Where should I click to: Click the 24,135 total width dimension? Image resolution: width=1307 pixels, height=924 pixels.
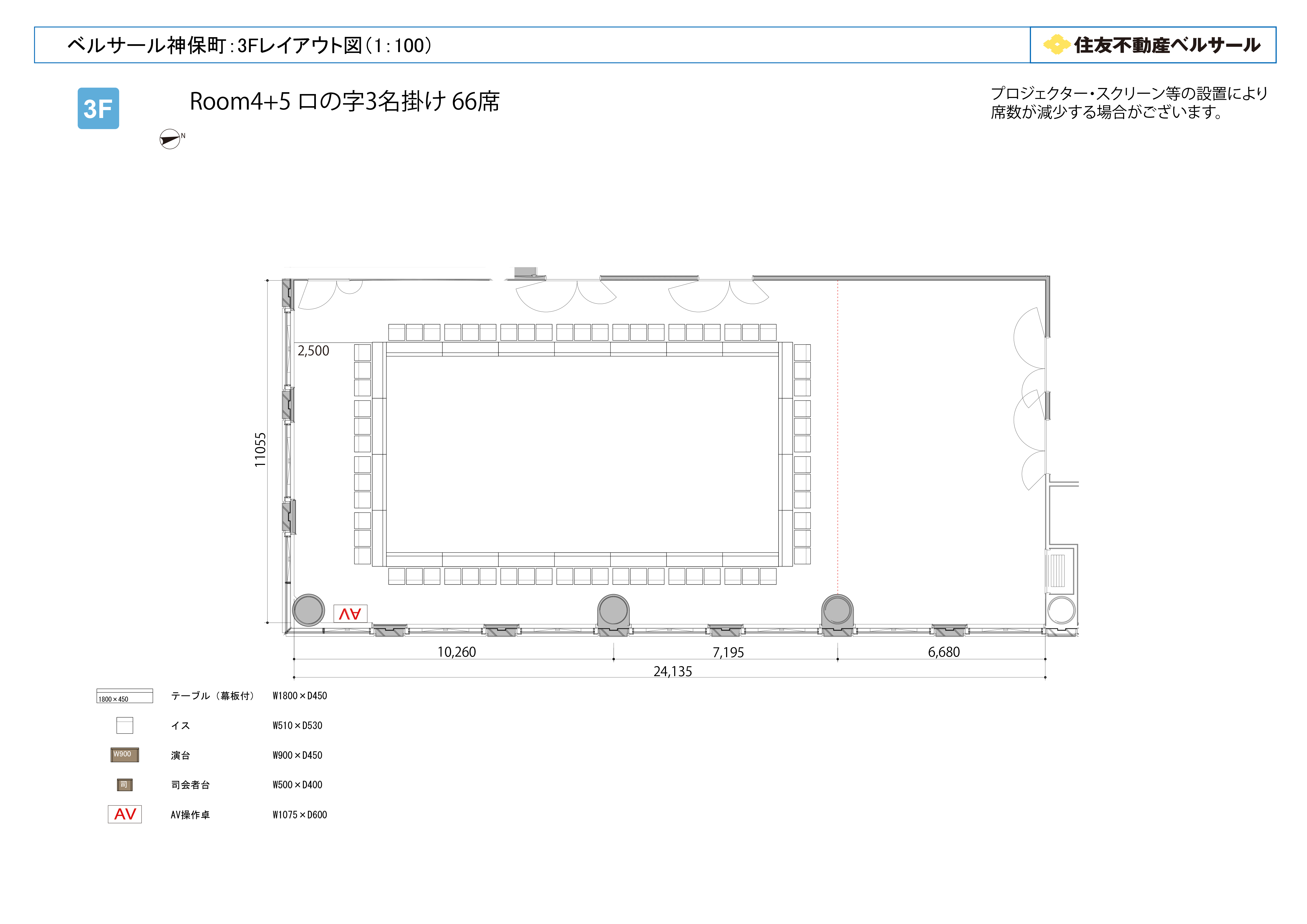coord(673,671)
